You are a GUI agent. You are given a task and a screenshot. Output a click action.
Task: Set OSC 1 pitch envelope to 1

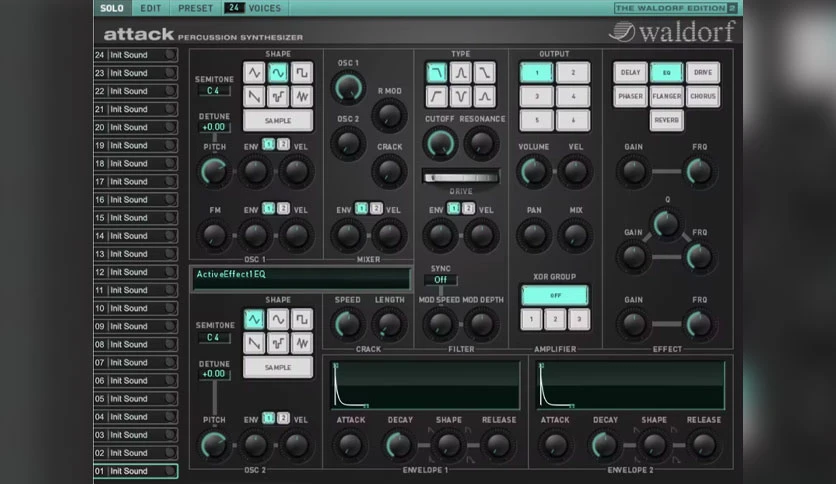(268, 144)
